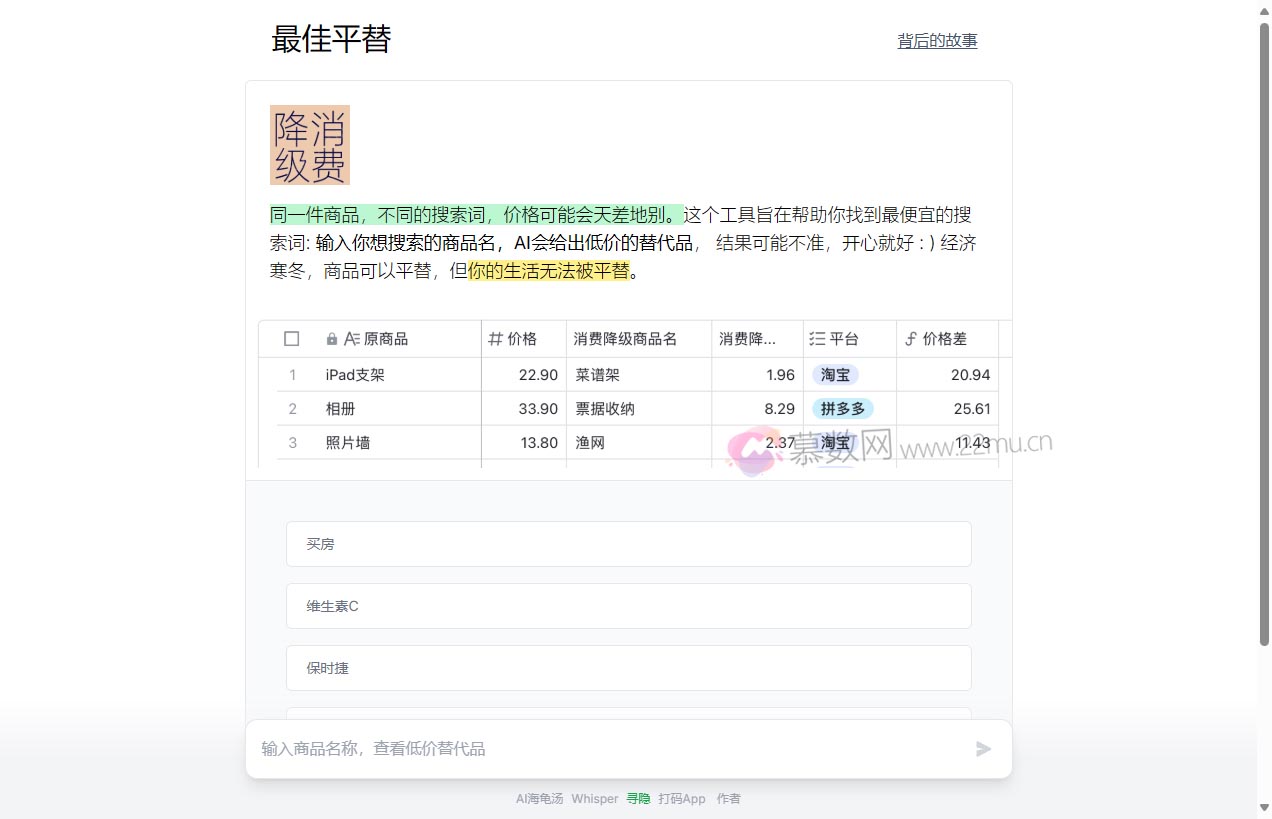Click the 消费降级商品名 column header
1272x819 pixels.
(625, 339)
